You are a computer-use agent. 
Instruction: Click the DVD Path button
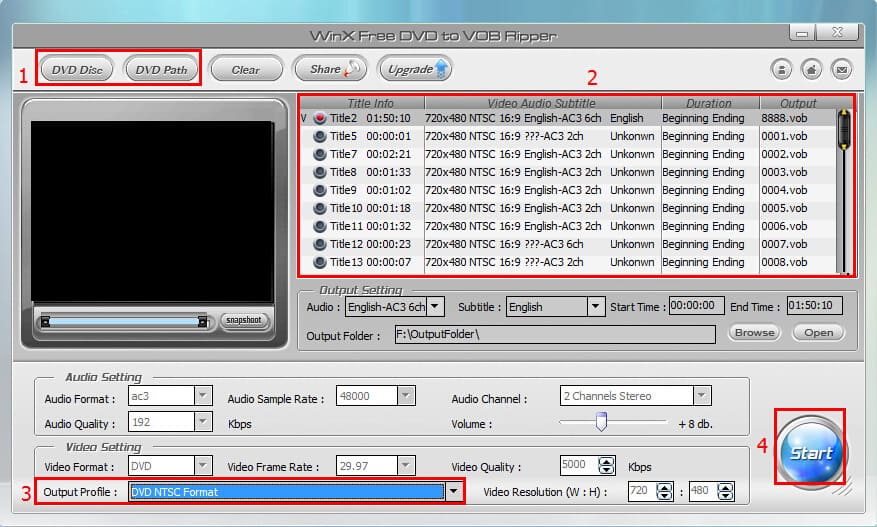(161, 69)
